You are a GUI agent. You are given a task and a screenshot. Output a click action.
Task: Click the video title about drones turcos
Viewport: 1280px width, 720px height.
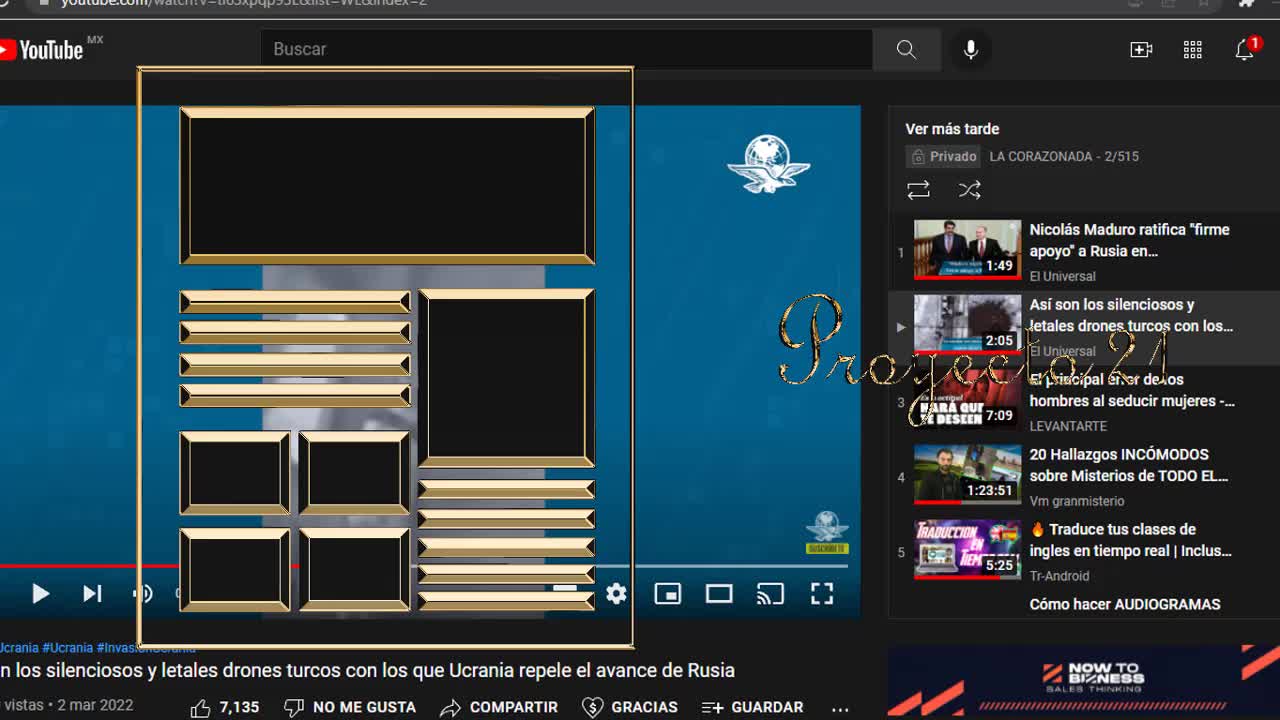pyautogui.click(x=367, y=670)
